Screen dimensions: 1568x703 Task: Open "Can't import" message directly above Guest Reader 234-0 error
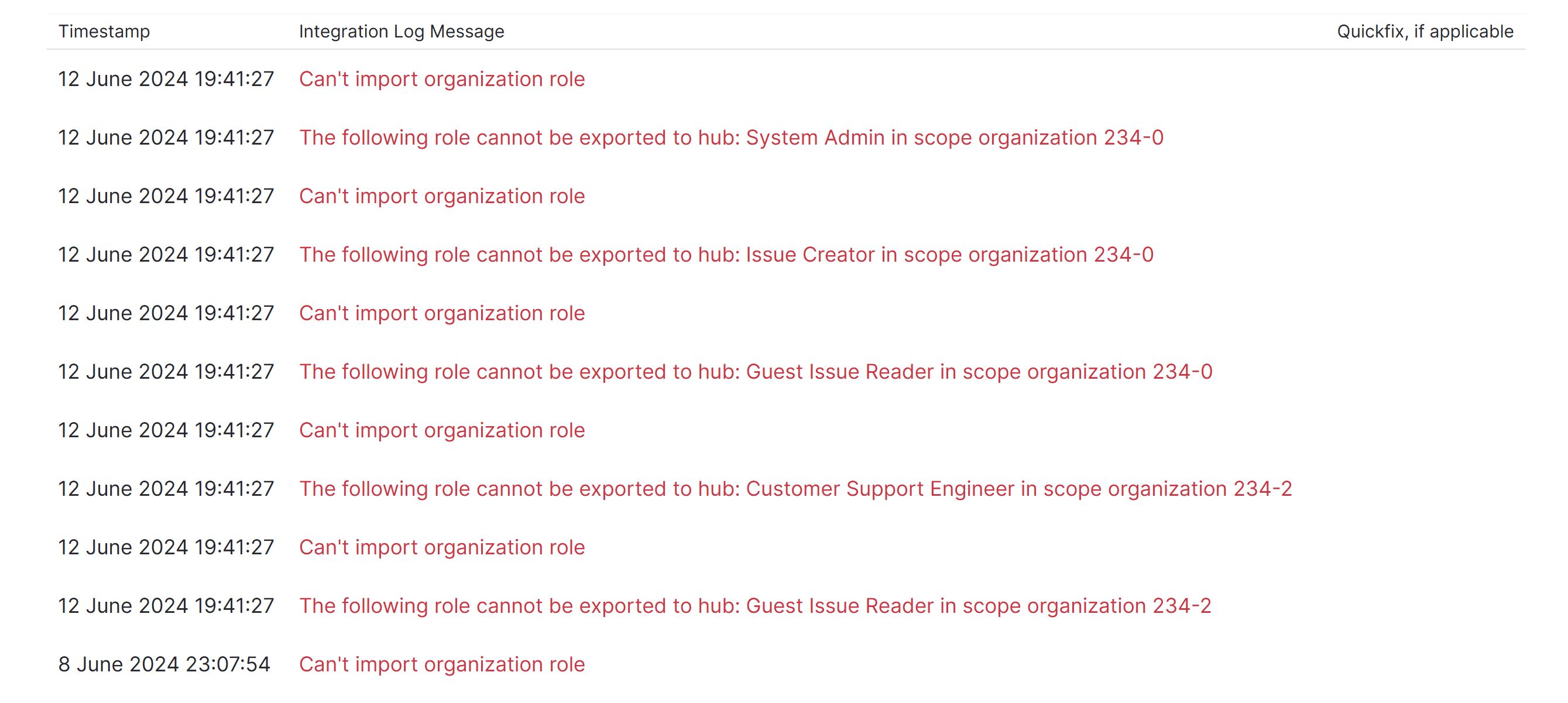click(x=441, y=313)
